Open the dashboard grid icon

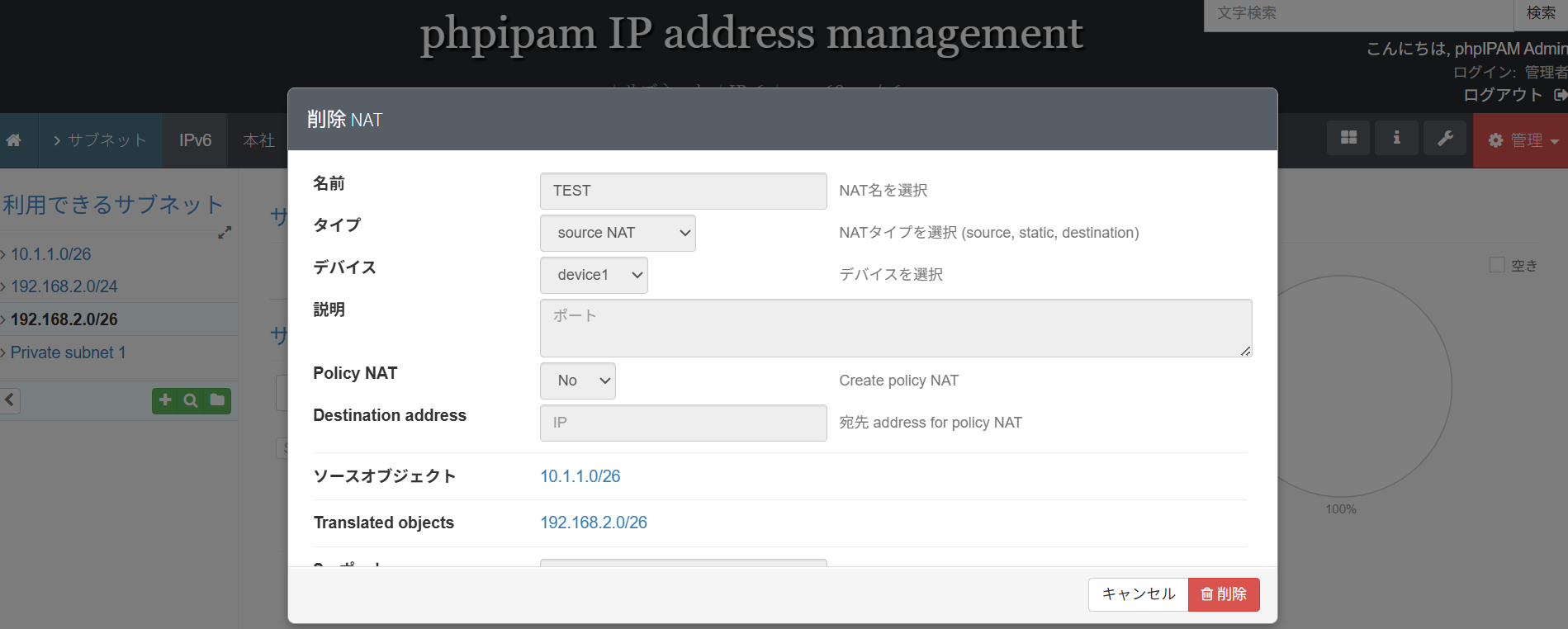pos(1348,138)
